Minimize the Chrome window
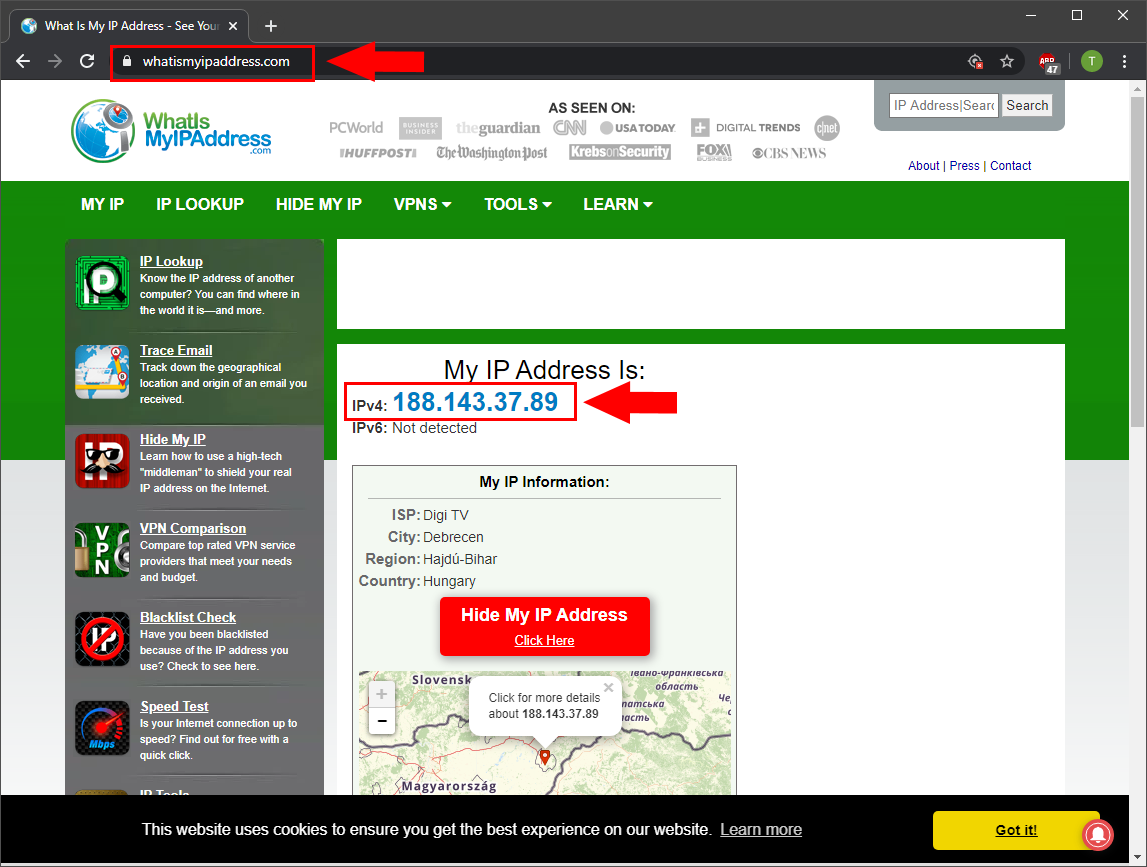1147x867 pixels. point(1031,15)
